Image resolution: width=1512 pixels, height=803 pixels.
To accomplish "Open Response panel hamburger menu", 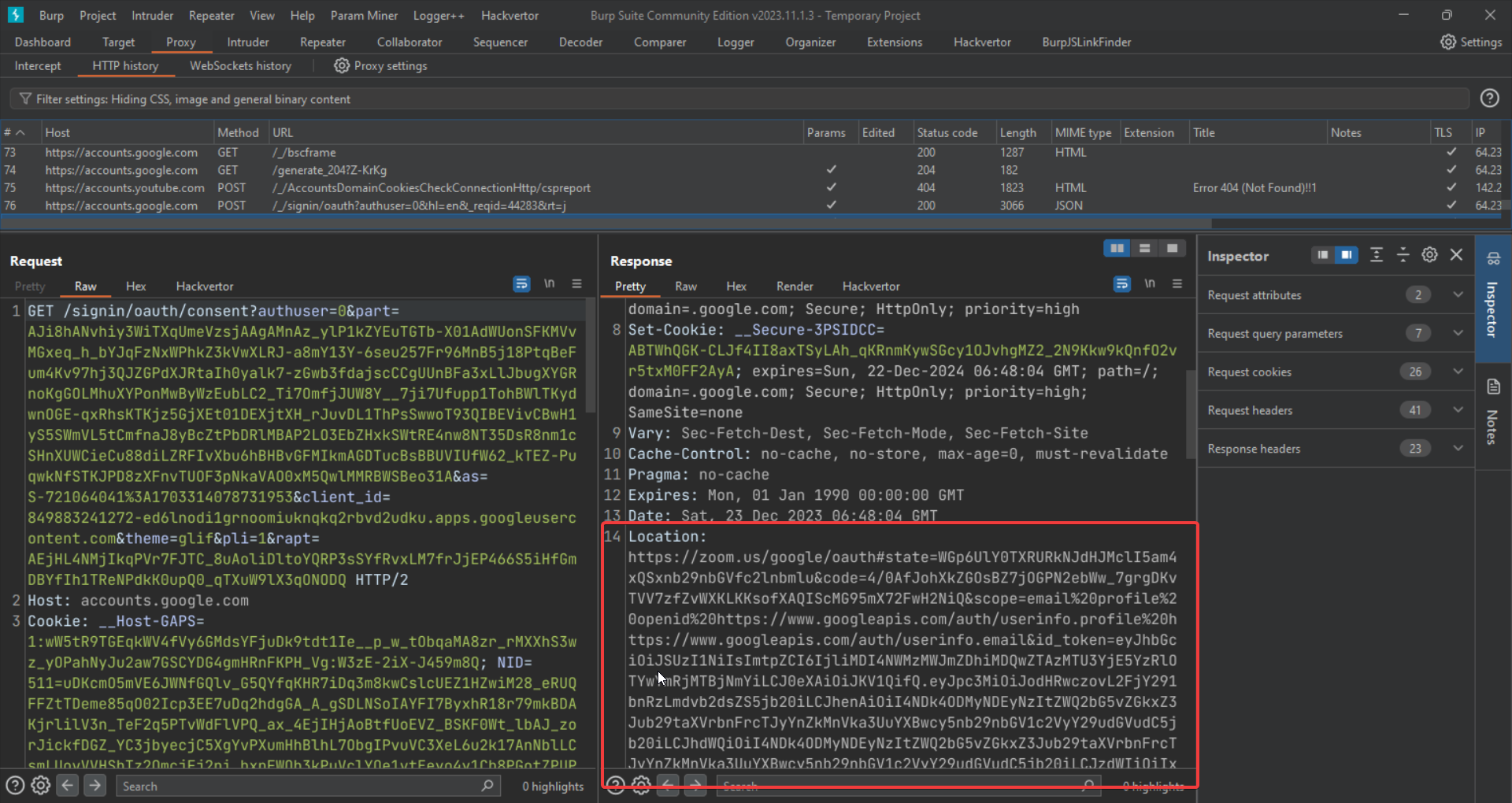I will (1177, 284).
